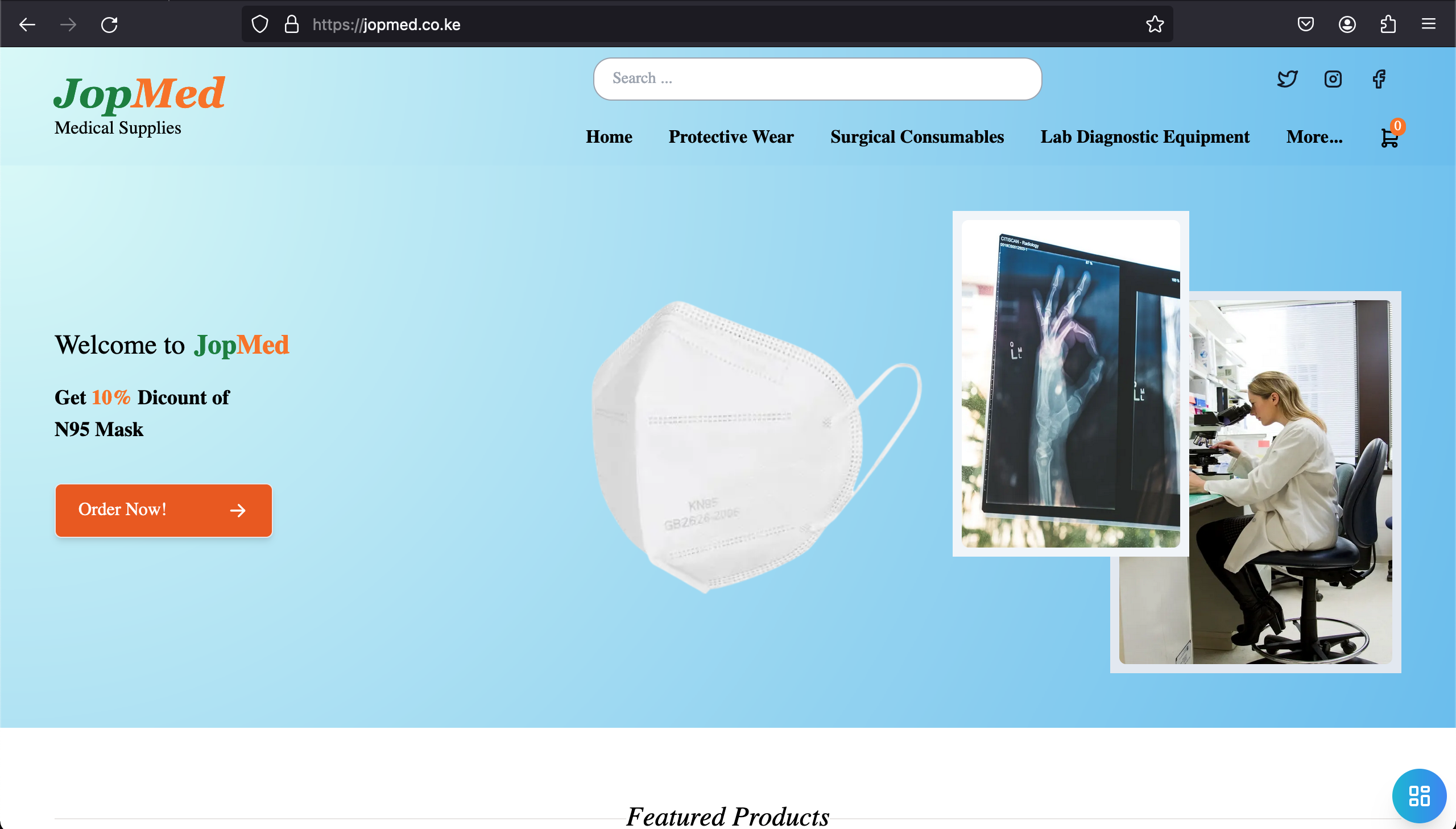1456x829 pixels.
Task: Click the browser account/profile icon
Action: pos(1347,25)
